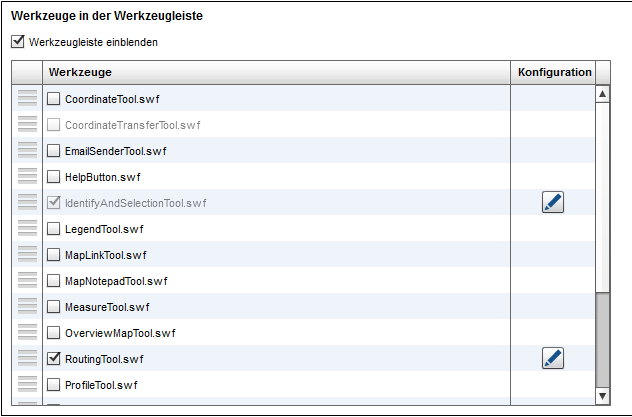Click drag handle beside ProfileTool.swf
Image resolution: width=632 pixels, height=417 pixels.
(x=27, y=384)
